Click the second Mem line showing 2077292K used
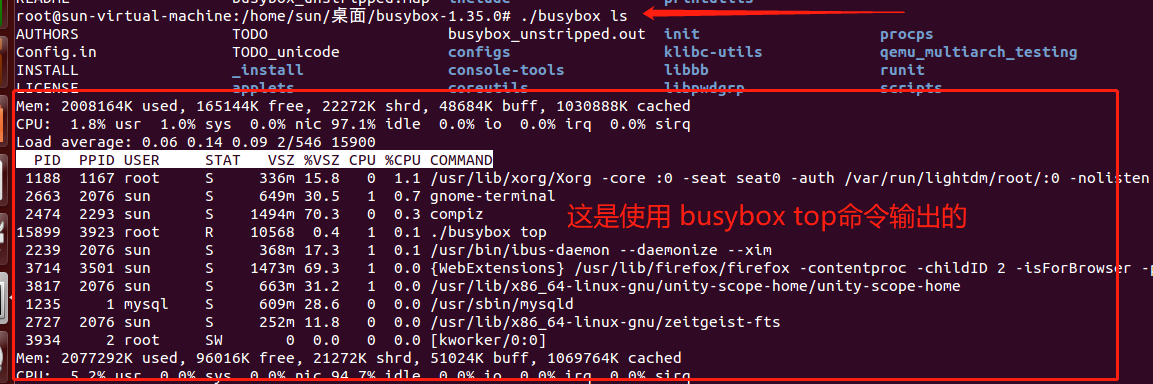1153x384 pixels. click(349, 358)
